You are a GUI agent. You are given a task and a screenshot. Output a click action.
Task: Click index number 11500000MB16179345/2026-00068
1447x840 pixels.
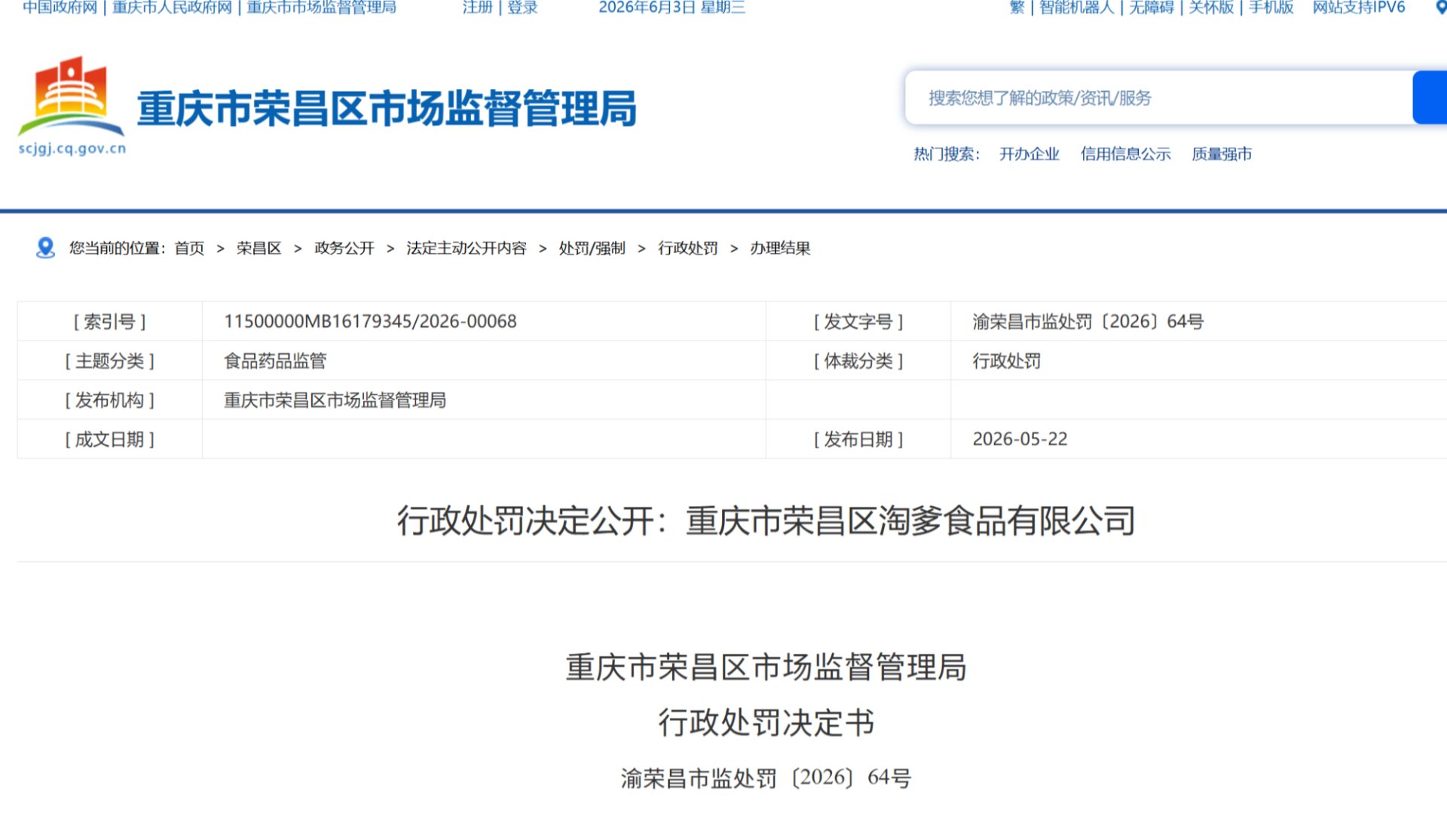point(370,322)
